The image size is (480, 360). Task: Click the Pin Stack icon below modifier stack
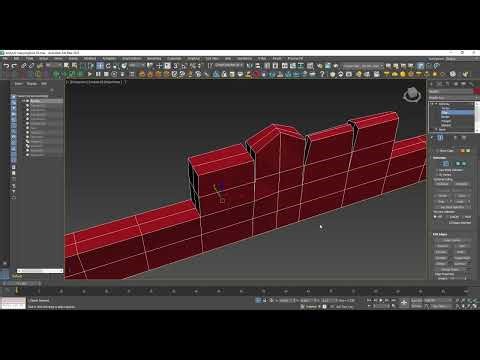pyautogui.click(x=432, y=138)
